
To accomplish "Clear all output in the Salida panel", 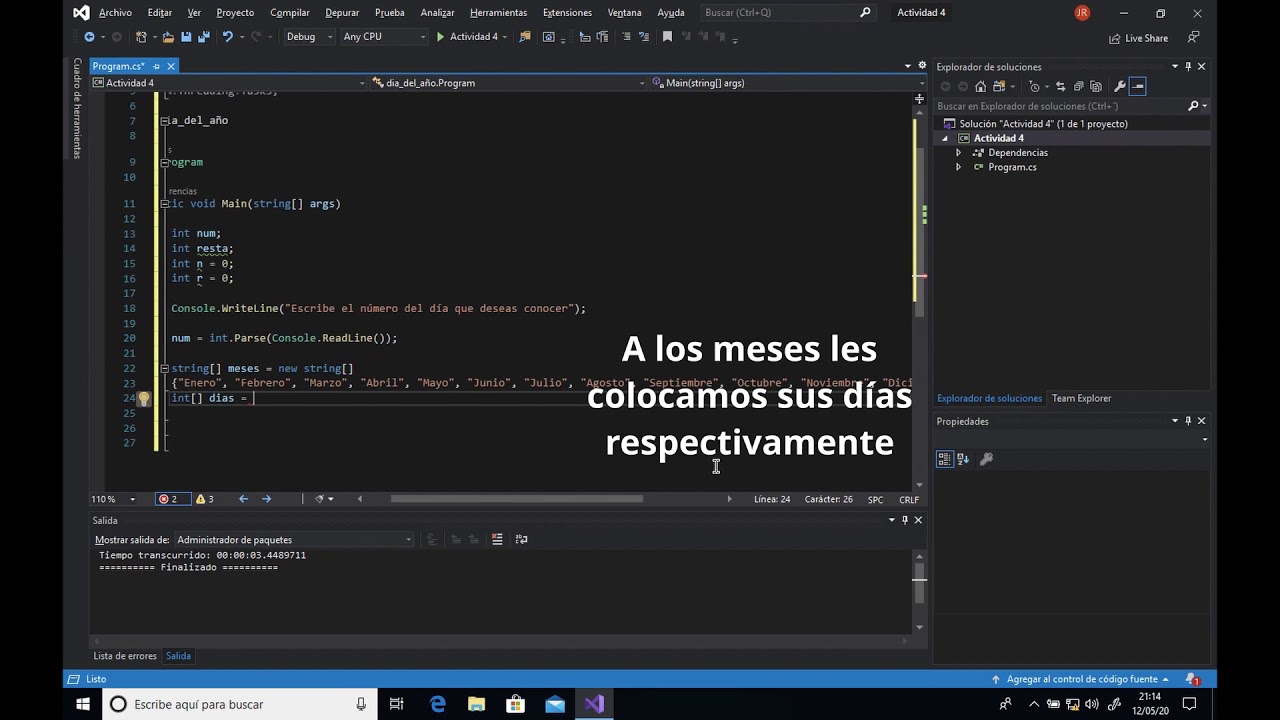I will click(x=497, y=539).
